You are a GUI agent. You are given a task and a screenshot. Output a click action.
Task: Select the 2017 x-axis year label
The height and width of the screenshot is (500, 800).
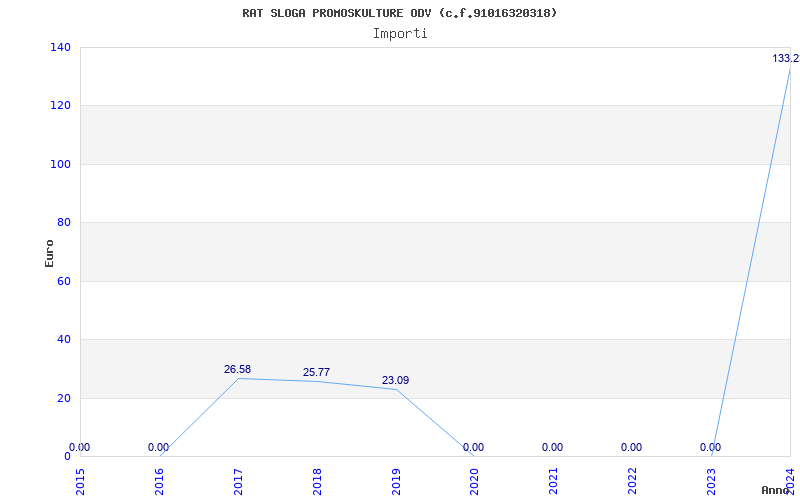click(238, 481)
